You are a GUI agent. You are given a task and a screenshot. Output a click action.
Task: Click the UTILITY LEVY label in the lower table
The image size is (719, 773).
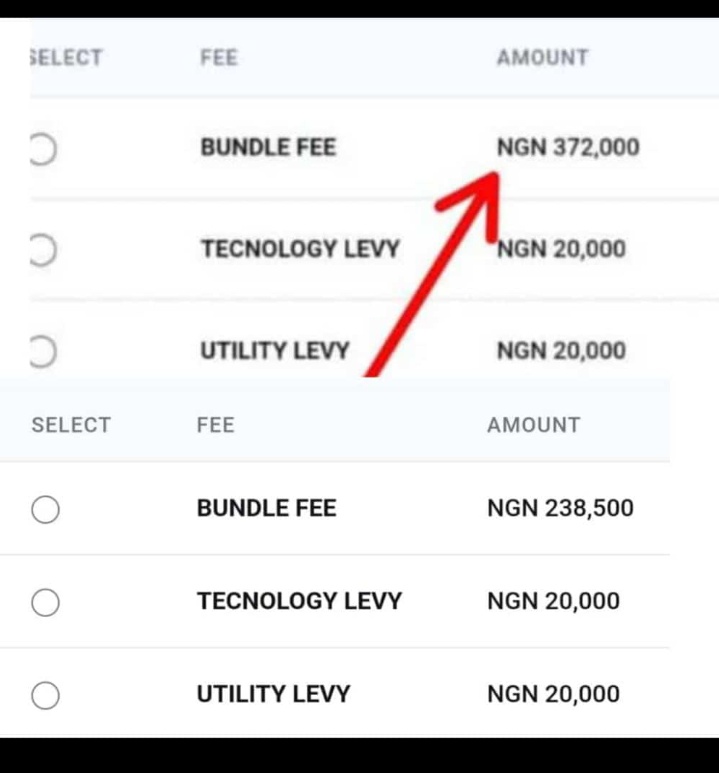[x=273, y=694]
